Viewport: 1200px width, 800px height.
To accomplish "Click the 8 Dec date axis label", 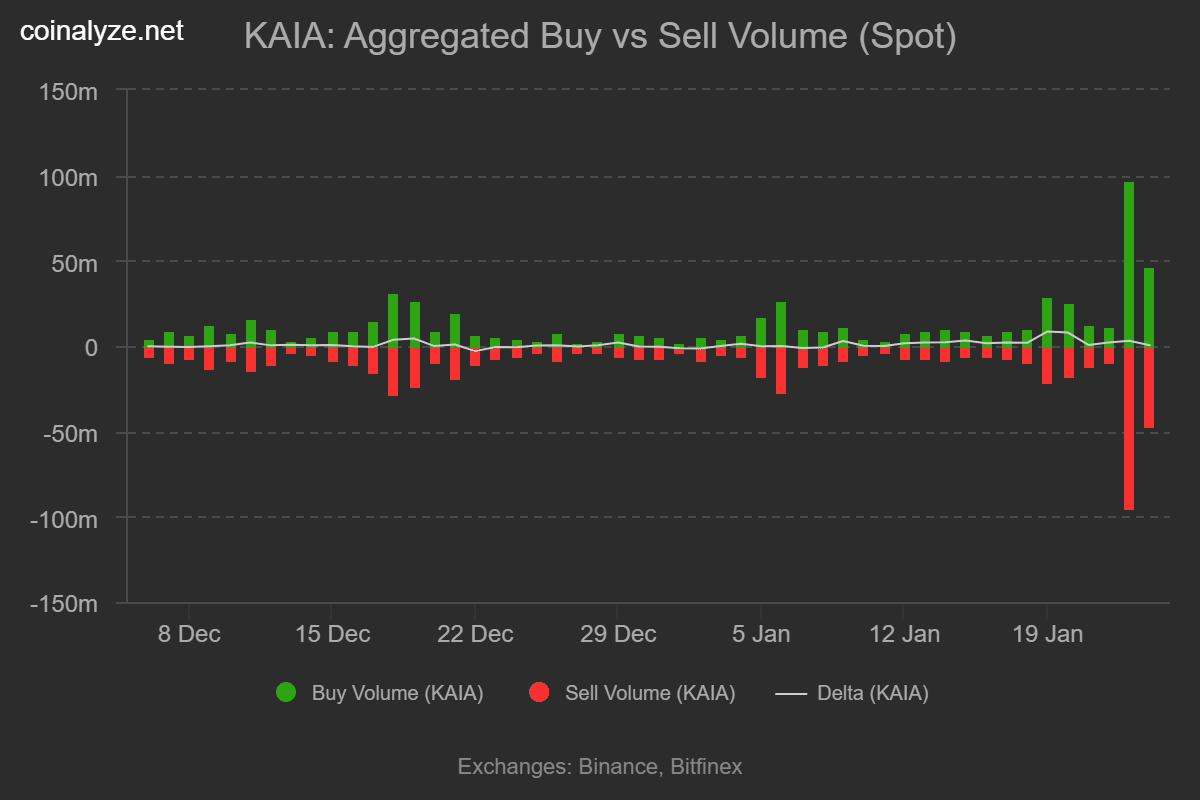I will pyautogui.click(x=189, y=634).
